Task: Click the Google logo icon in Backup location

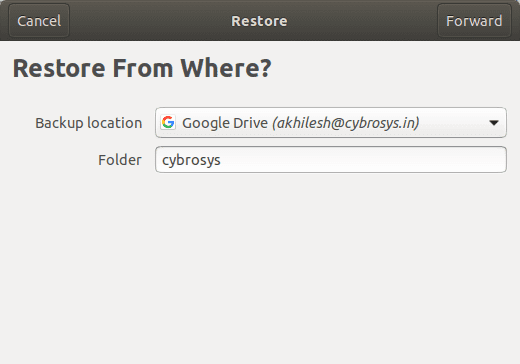Action: pyautogui.click(x=168, y=123)
